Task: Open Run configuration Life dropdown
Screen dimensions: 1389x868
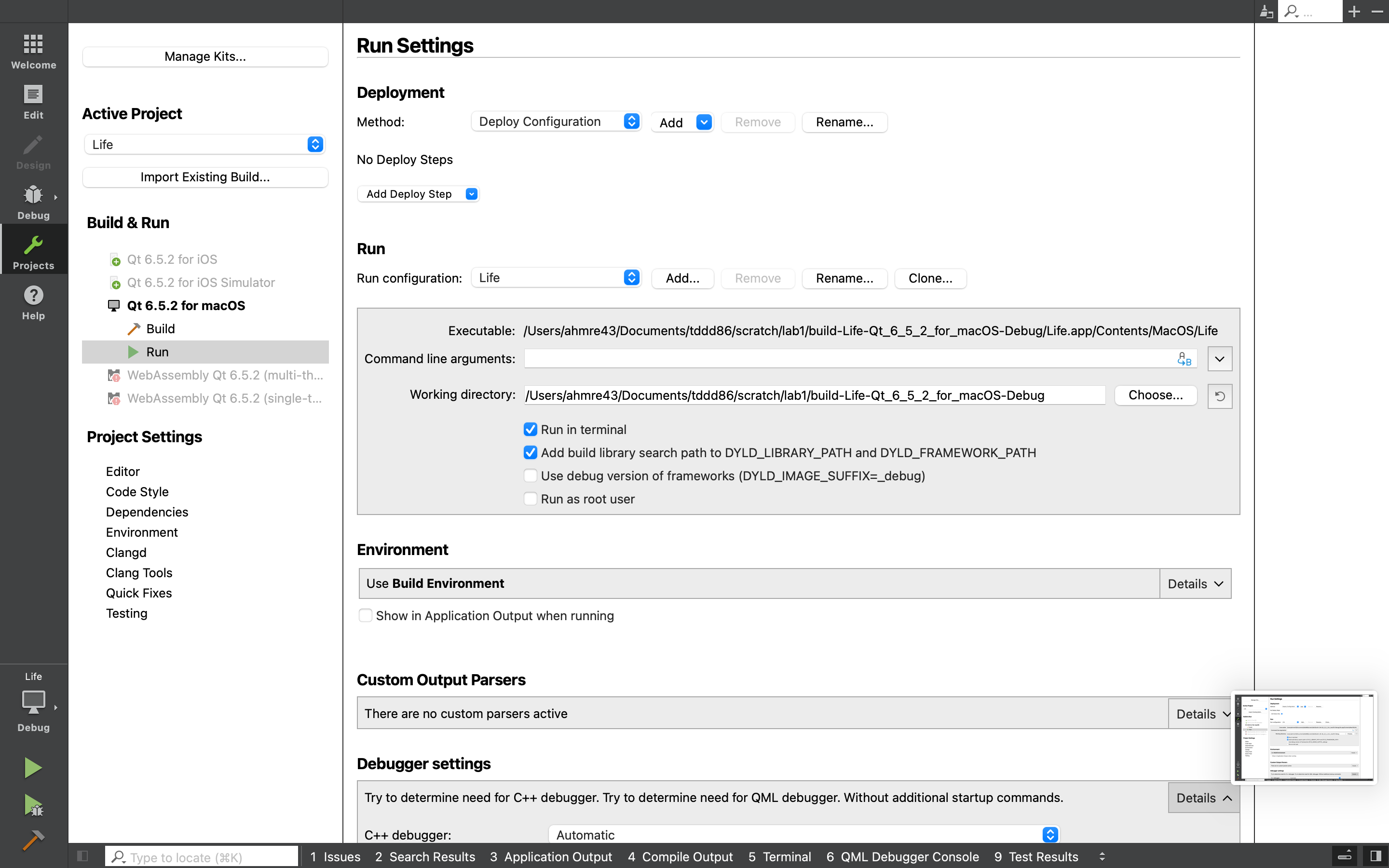Action: click(x=556, y=278)
